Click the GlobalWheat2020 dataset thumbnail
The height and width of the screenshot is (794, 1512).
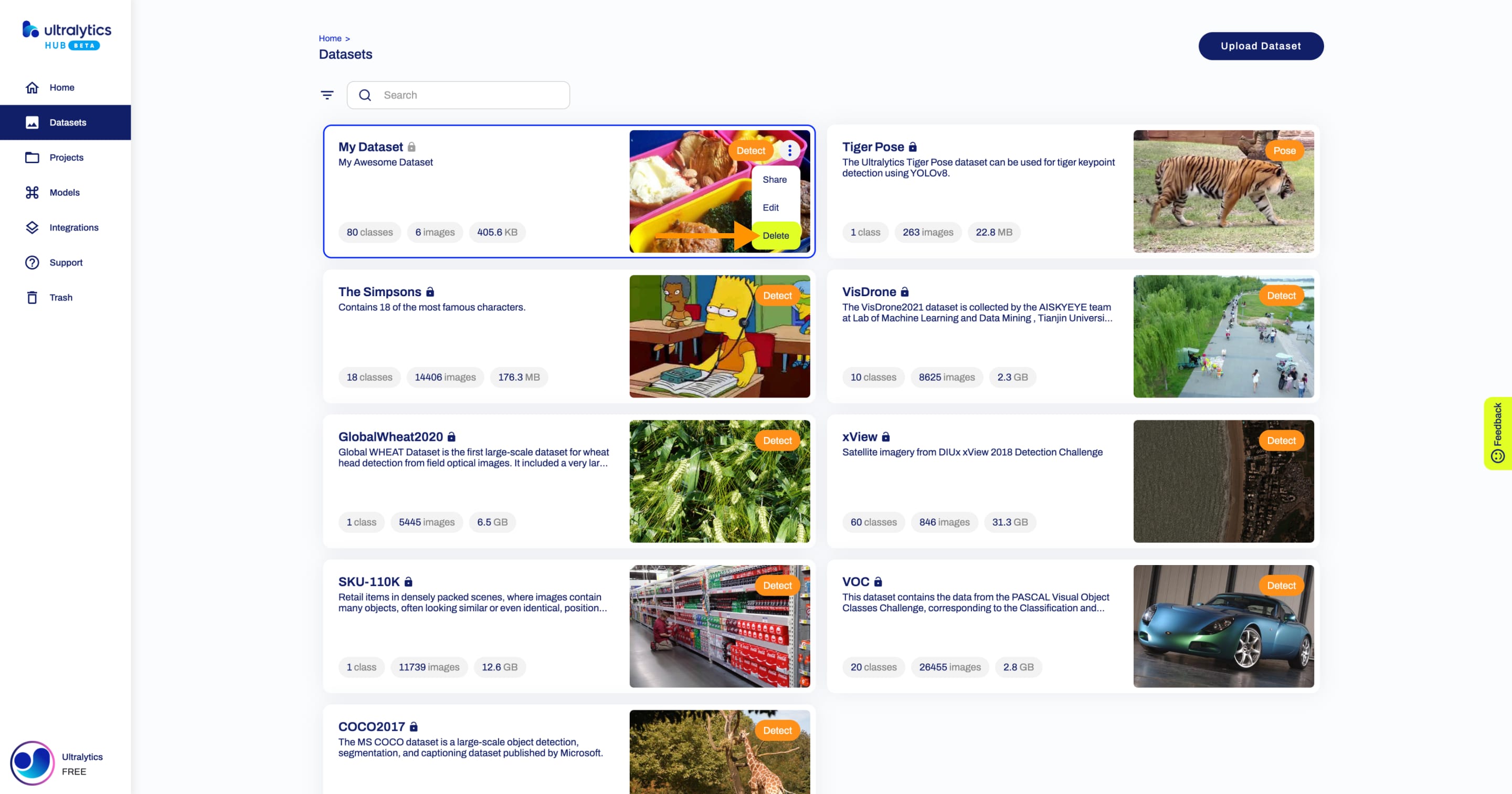point(719,481)
